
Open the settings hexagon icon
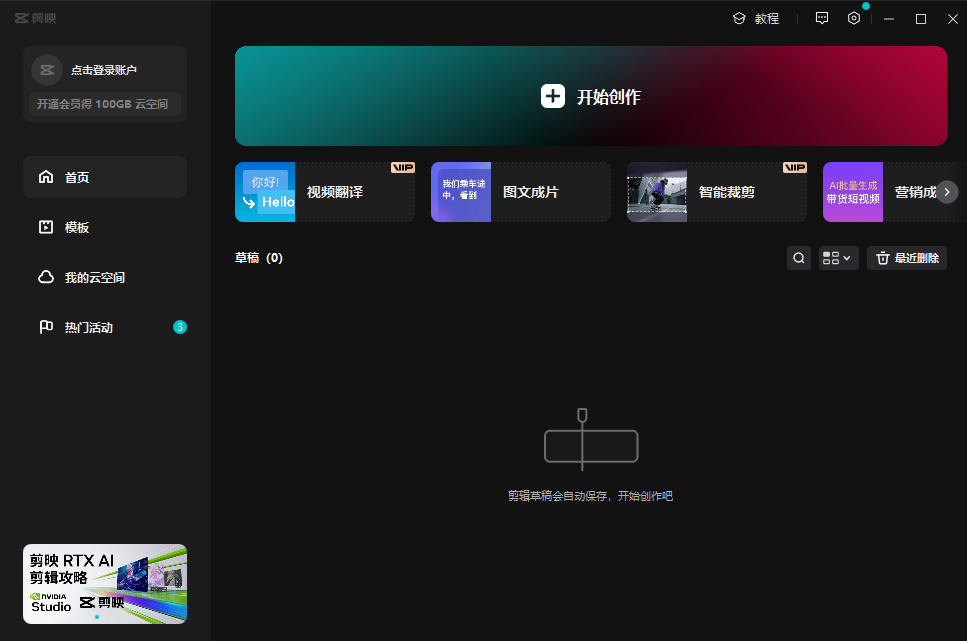(x=854, y=18)
